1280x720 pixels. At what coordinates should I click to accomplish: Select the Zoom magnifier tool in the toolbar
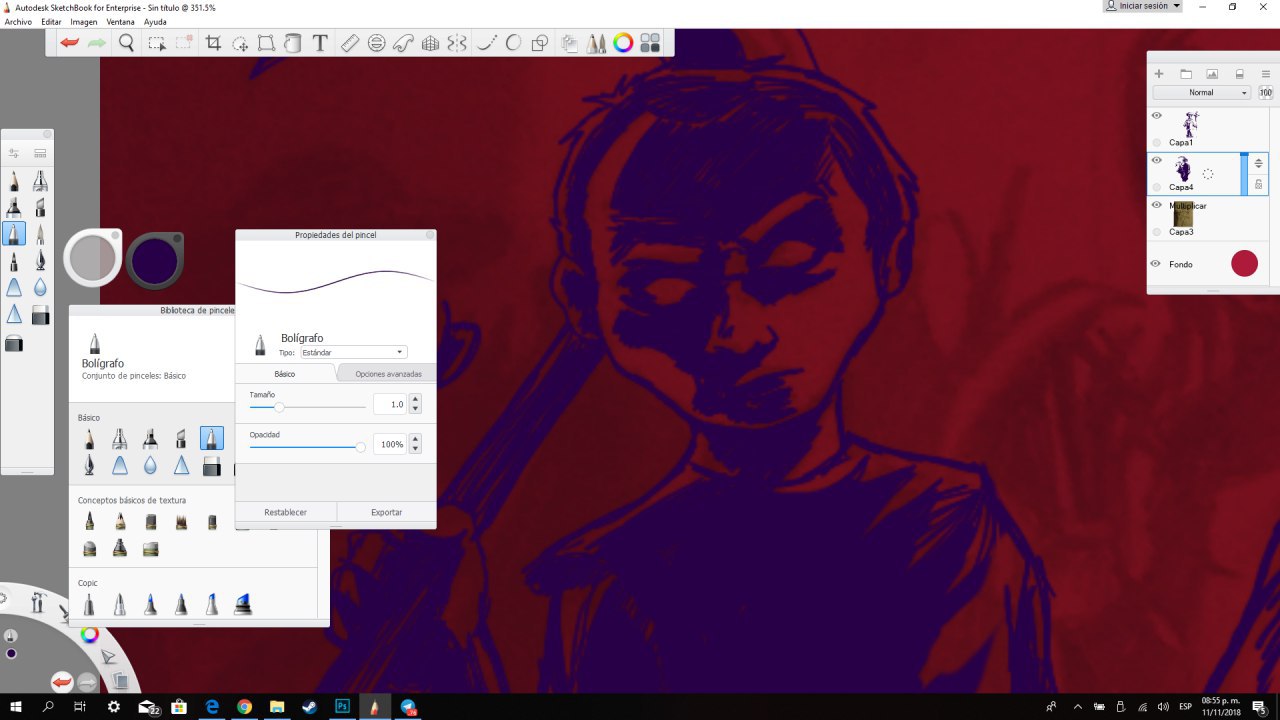coord(127,43)
